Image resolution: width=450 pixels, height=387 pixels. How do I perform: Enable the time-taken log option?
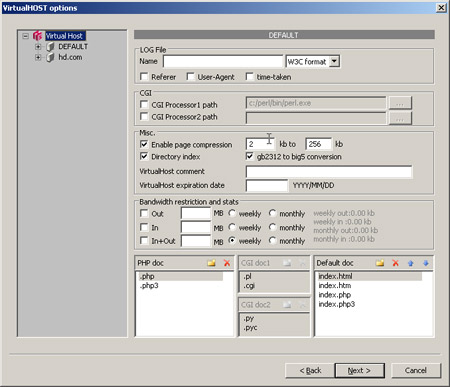coord(249,77)
